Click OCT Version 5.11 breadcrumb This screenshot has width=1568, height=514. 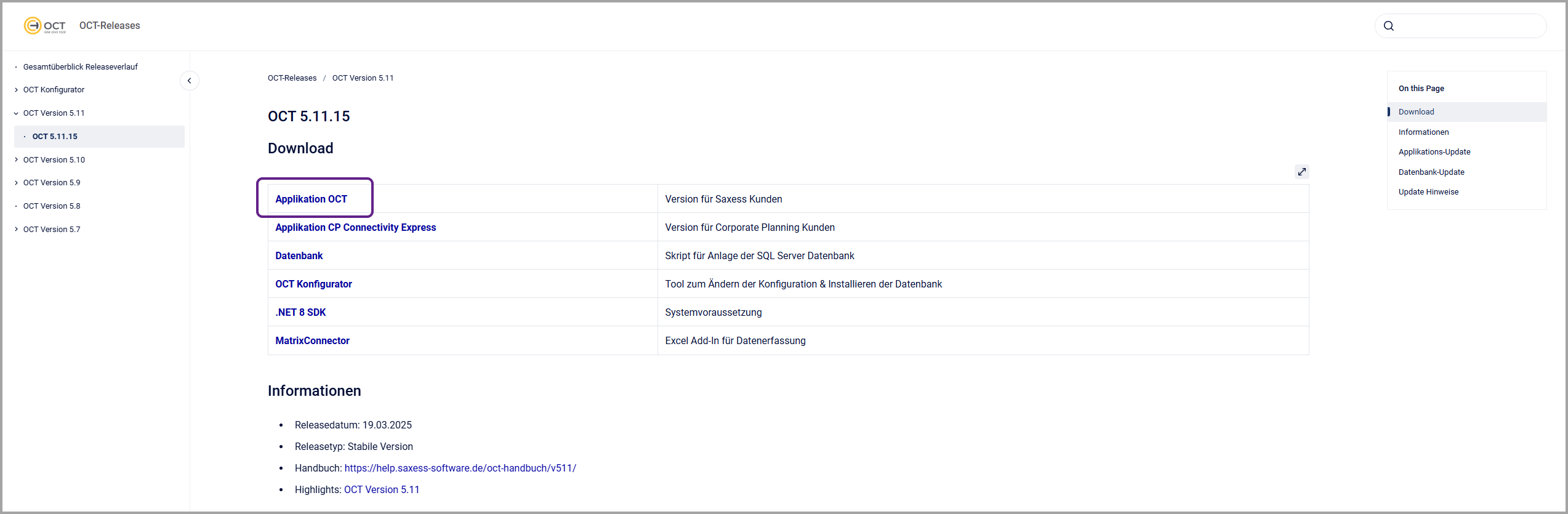[x=363, y=78]
